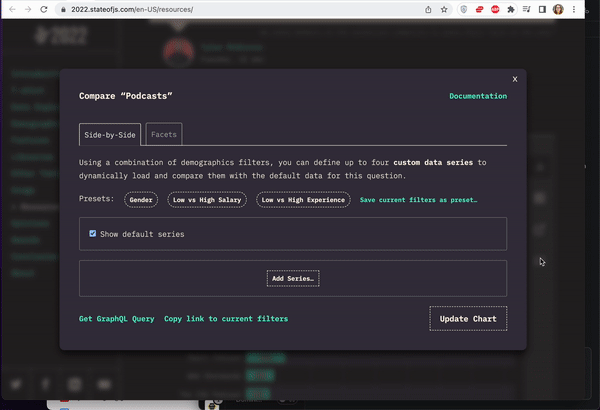Toggle the browser side panel icon

(542, 10)
